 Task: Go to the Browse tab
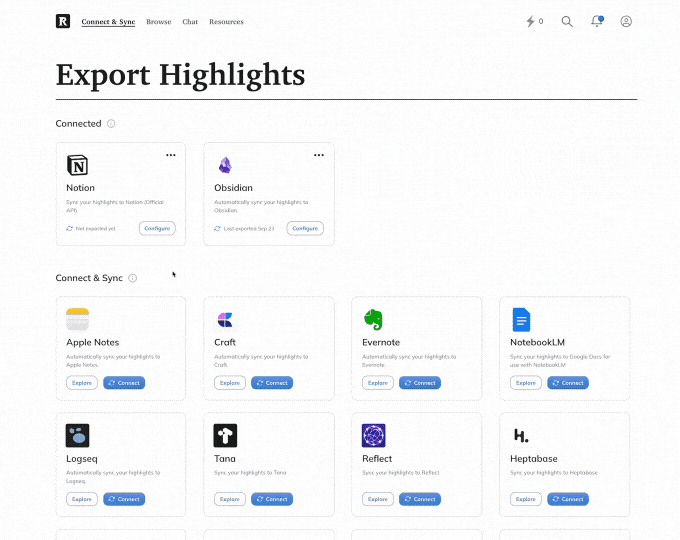(x=158, y=21)
